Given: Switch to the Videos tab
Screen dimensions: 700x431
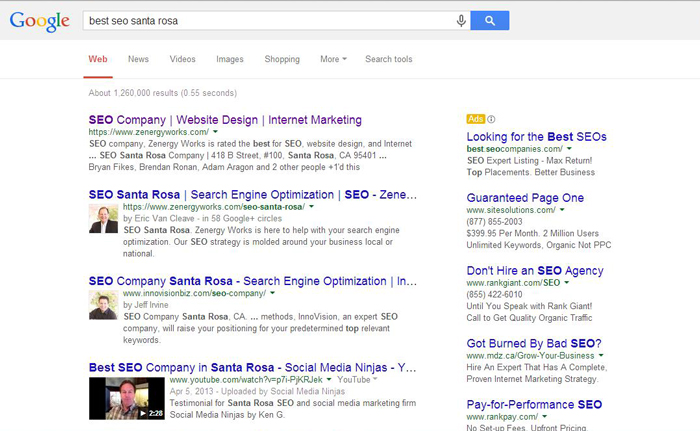Looking at the screenshot, I should point(183,59).
